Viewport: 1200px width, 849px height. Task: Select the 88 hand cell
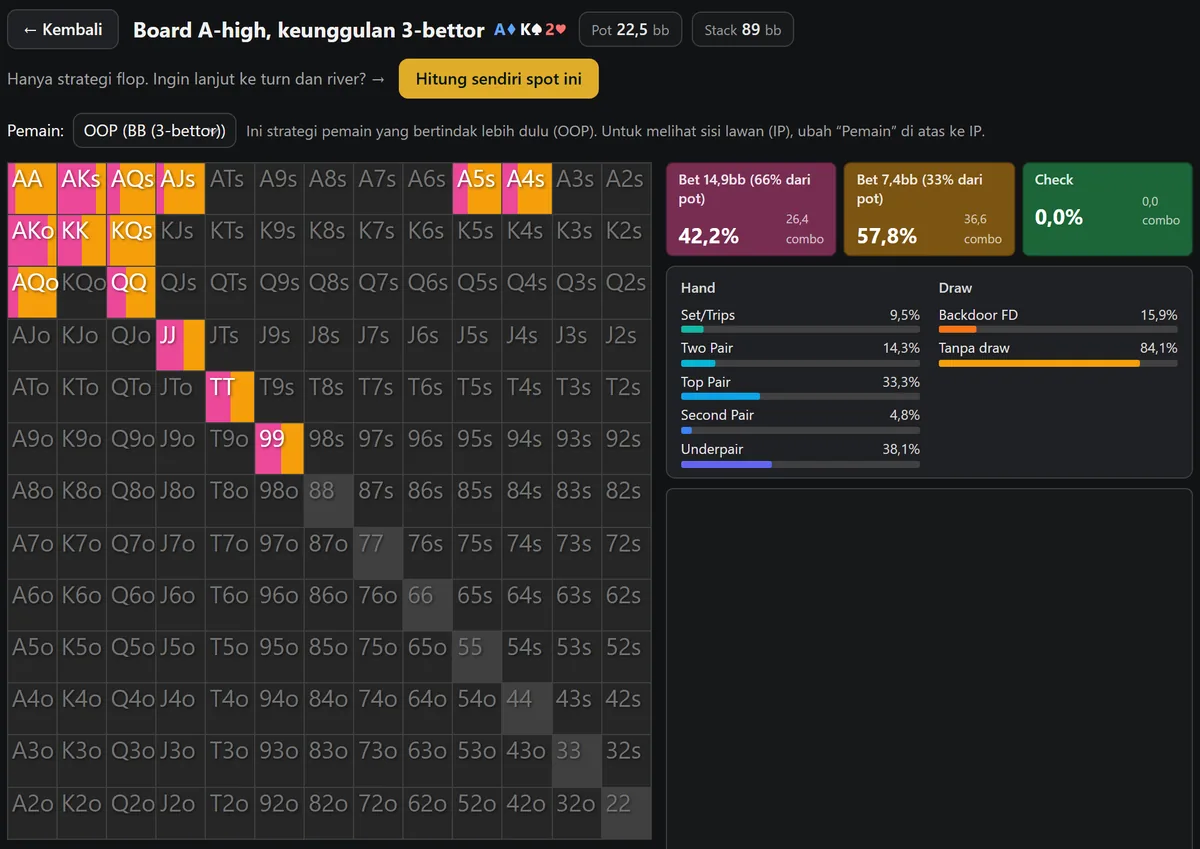click(x=329, y=500)
